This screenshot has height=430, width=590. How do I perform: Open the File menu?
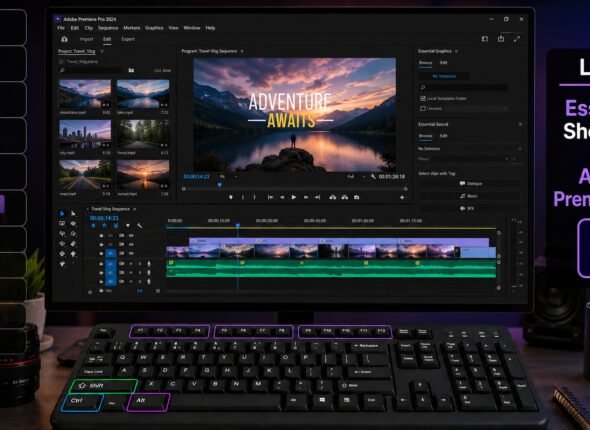tap(61, 28)
